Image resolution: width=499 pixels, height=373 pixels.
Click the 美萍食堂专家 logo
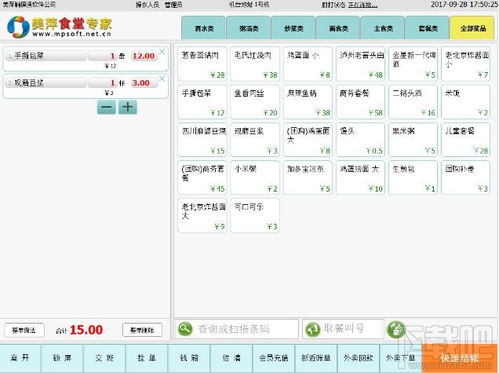point(59,27)
